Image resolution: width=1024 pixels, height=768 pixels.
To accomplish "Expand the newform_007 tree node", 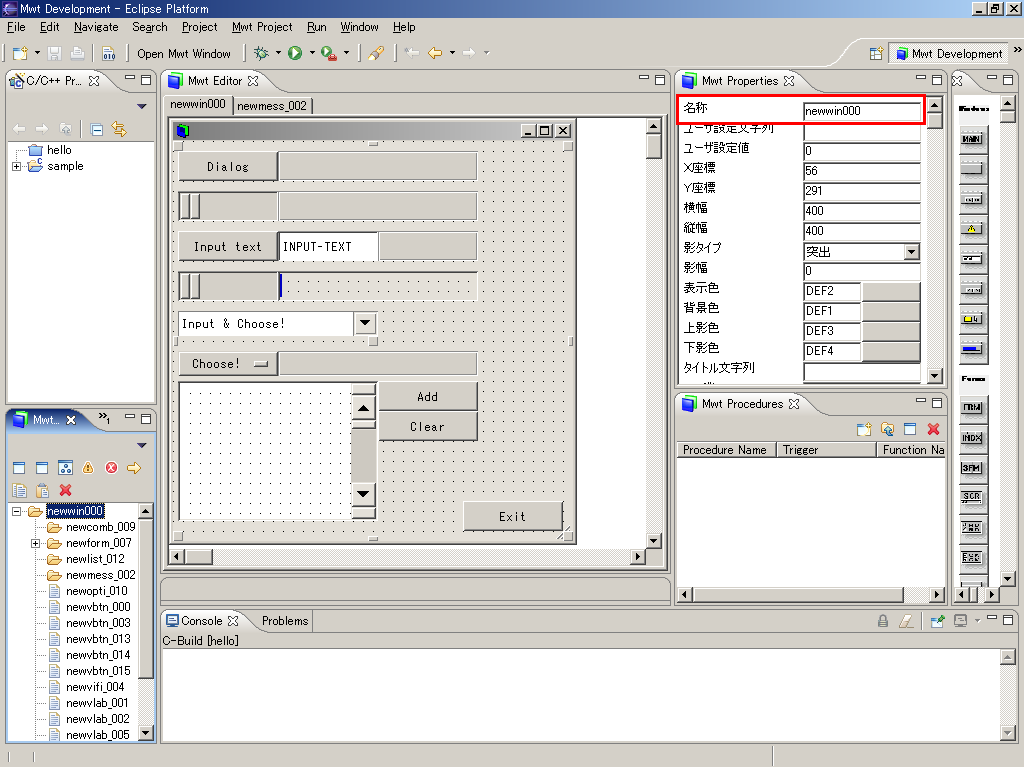I will tap(35, 543).
